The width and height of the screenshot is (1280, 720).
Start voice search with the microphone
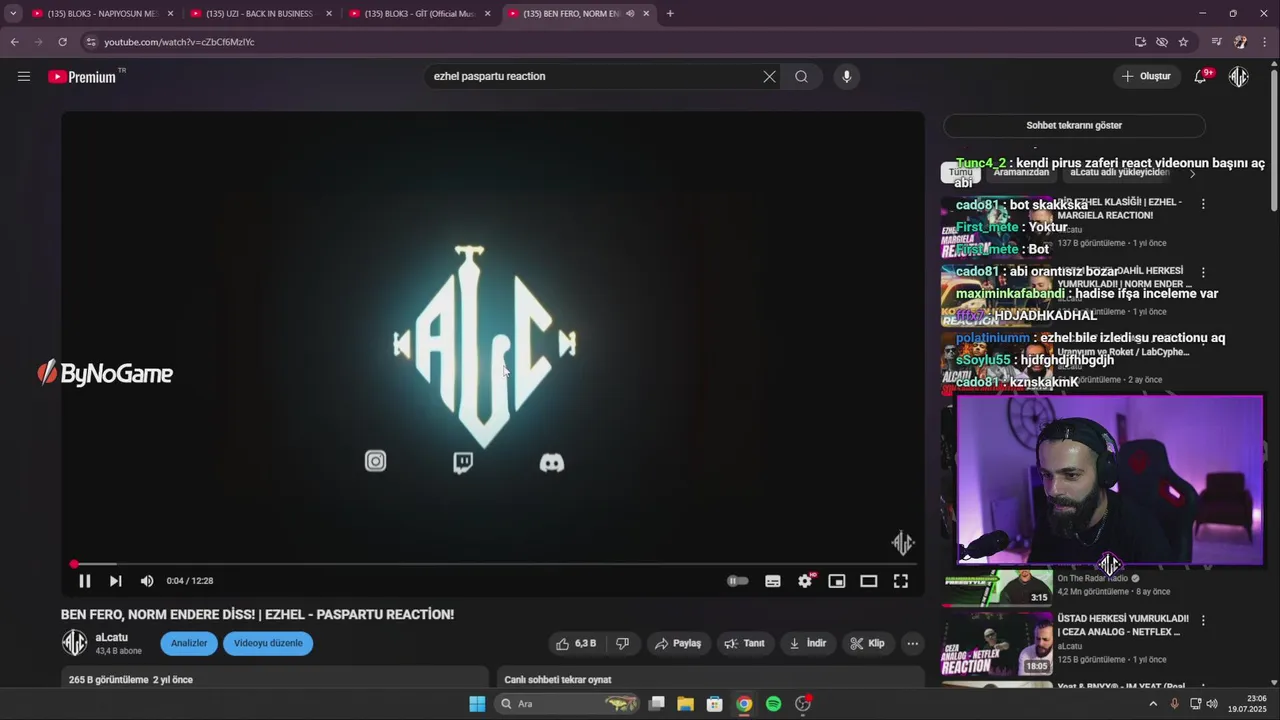point(846,76)
